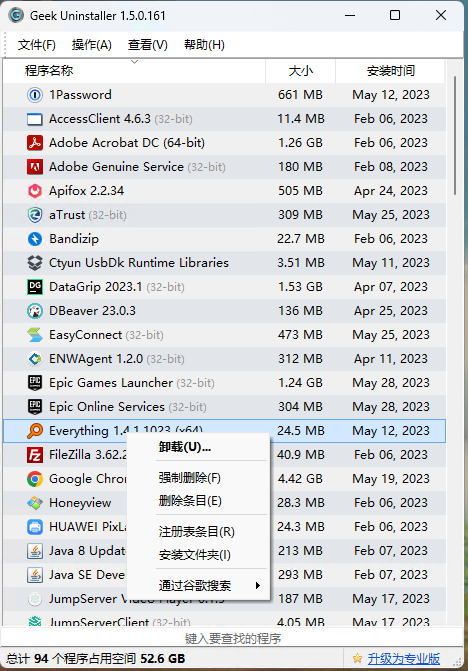
Task: Click the Apifox icon
Action: click(35, 190)
